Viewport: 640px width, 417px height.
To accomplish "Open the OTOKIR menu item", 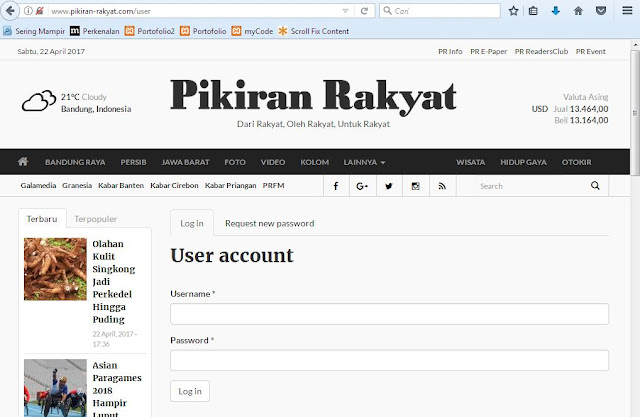I will [576, 162].
